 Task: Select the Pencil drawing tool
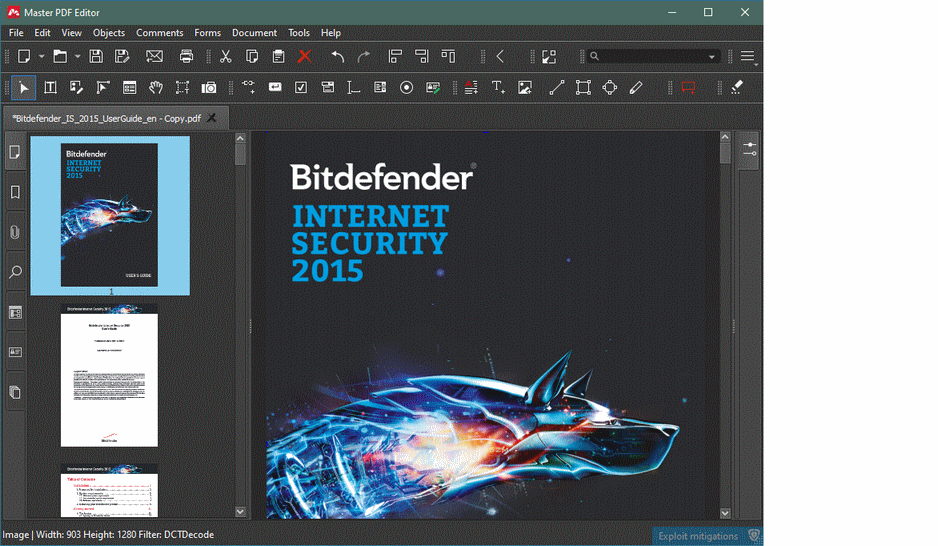(636, 88)
